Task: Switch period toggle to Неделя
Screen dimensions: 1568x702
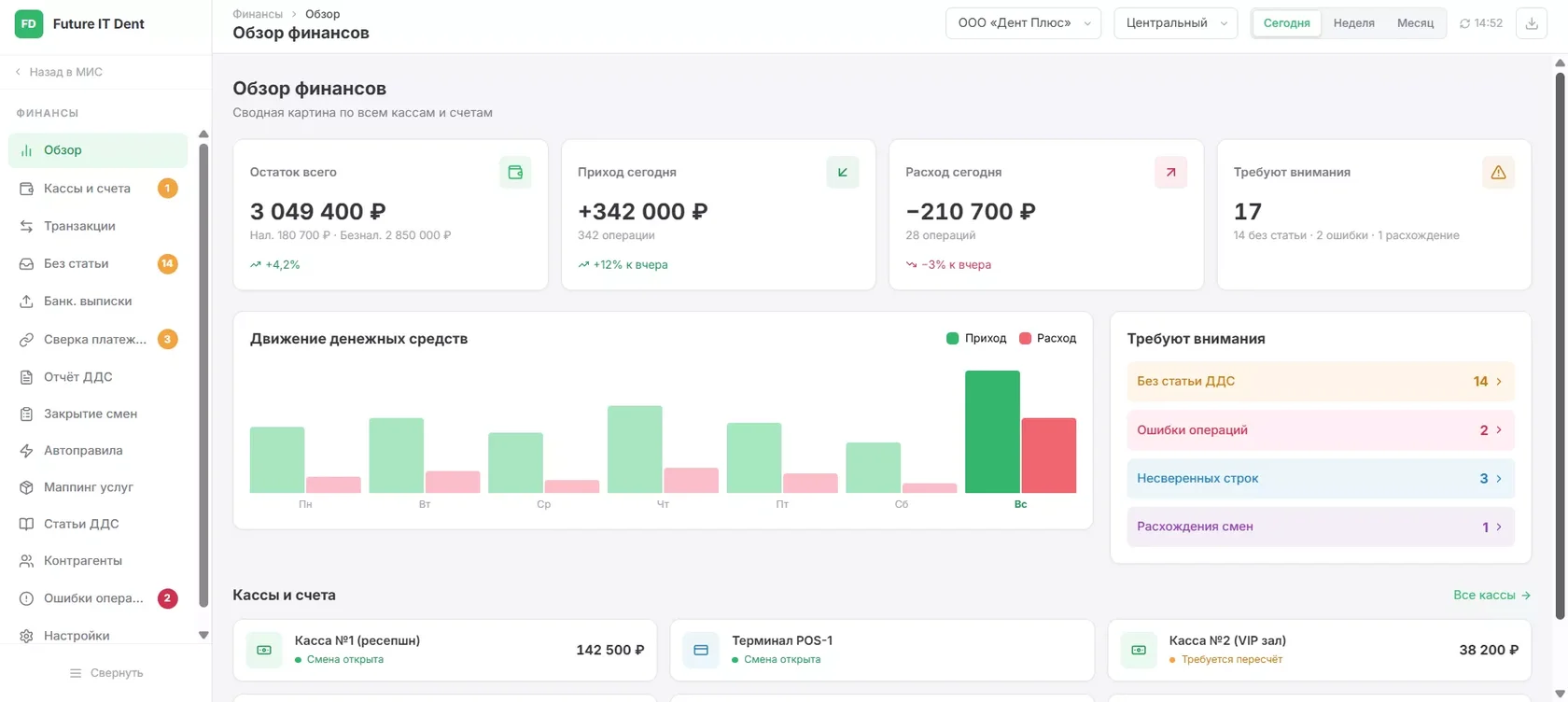Action: 1353,23
